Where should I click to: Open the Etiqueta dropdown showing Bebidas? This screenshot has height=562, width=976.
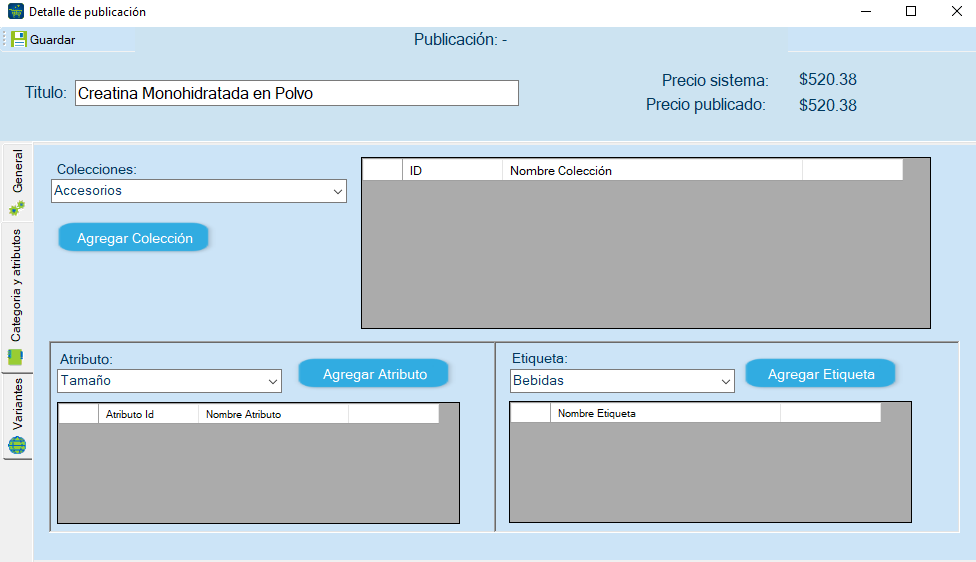tap(622, 381)
